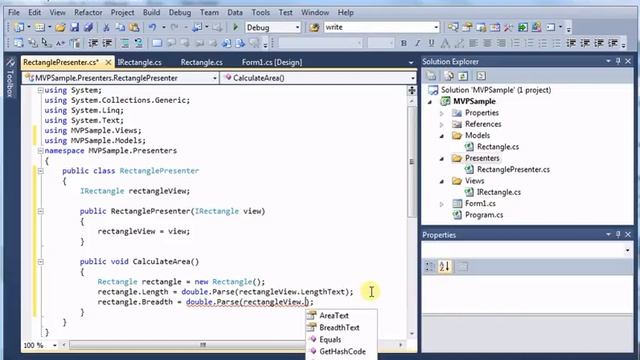
Task: Click the Toggle Bookmark icon
Action: point(157,43)
